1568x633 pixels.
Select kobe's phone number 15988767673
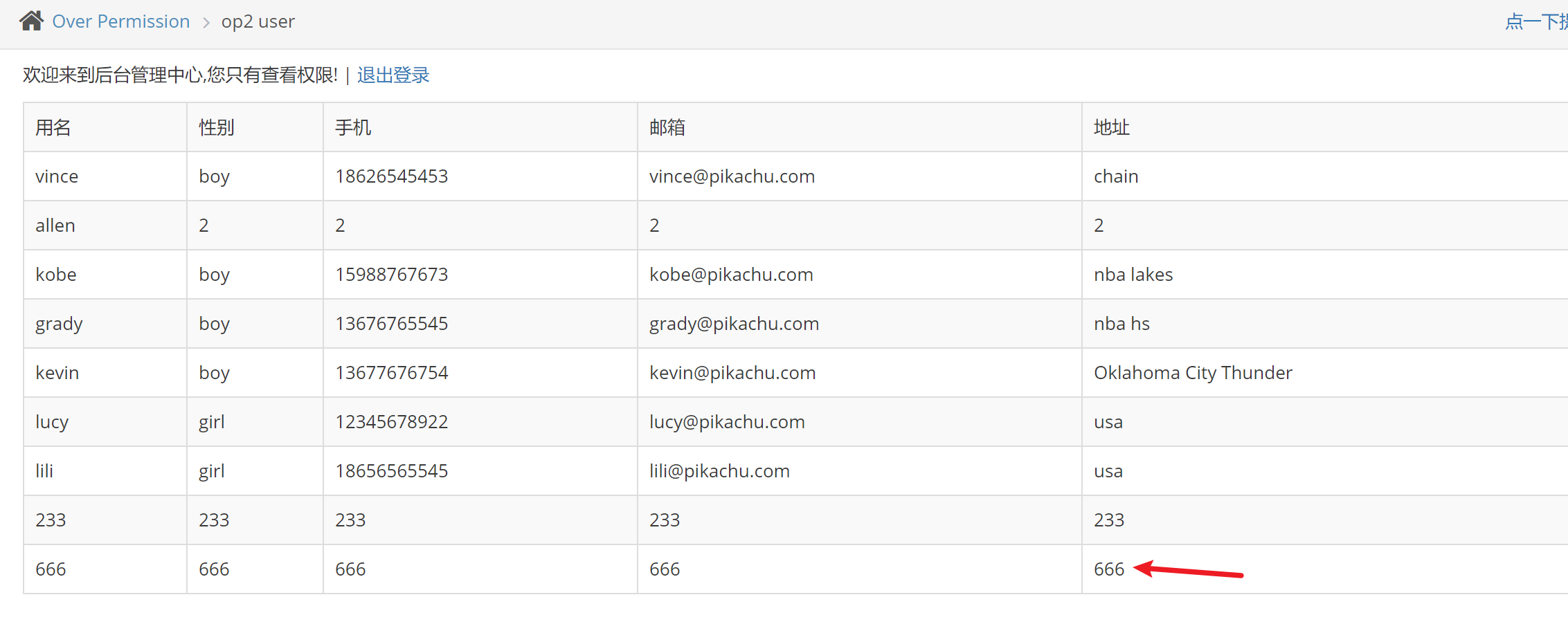tap(391, 275)
